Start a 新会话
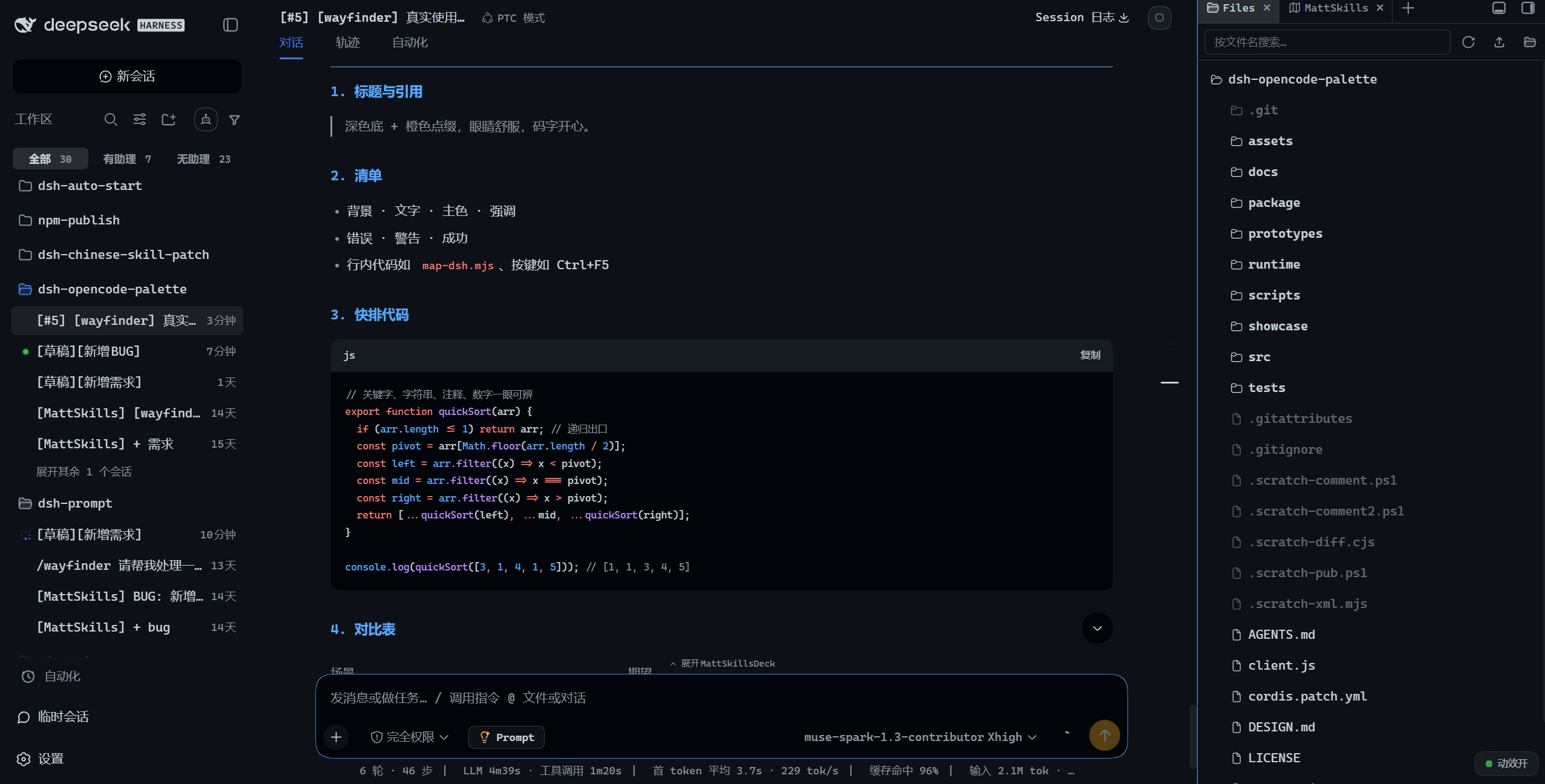 [127, 76]
